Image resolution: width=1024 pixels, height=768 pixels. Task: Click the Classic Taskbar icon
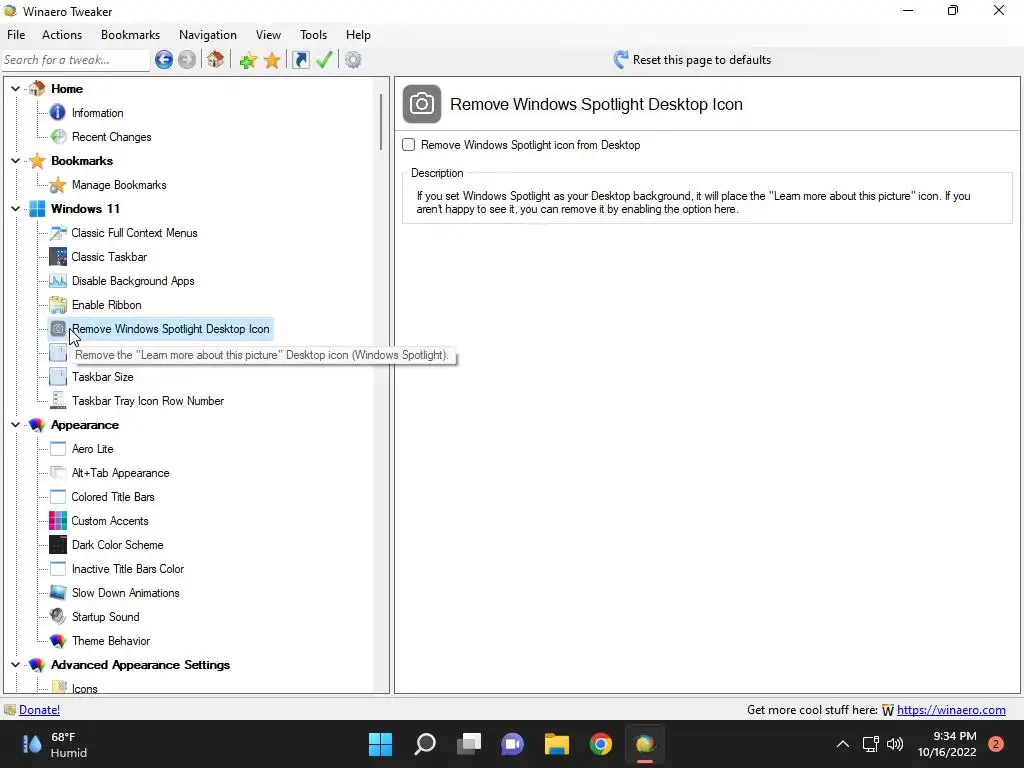(x=58, y=257)
